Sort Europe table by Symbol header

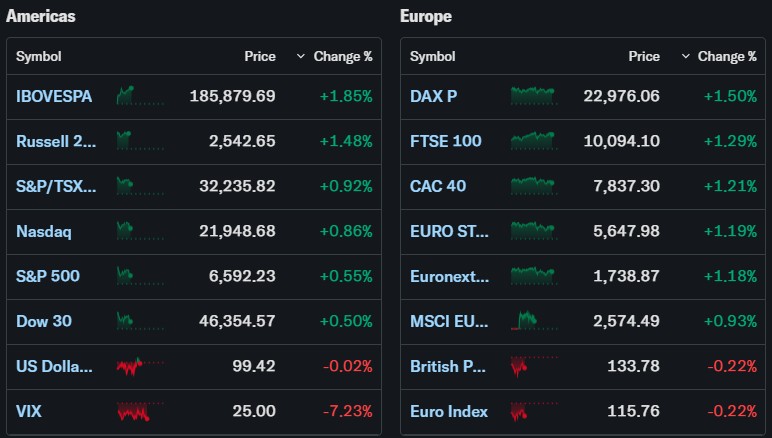click(432, 57)
